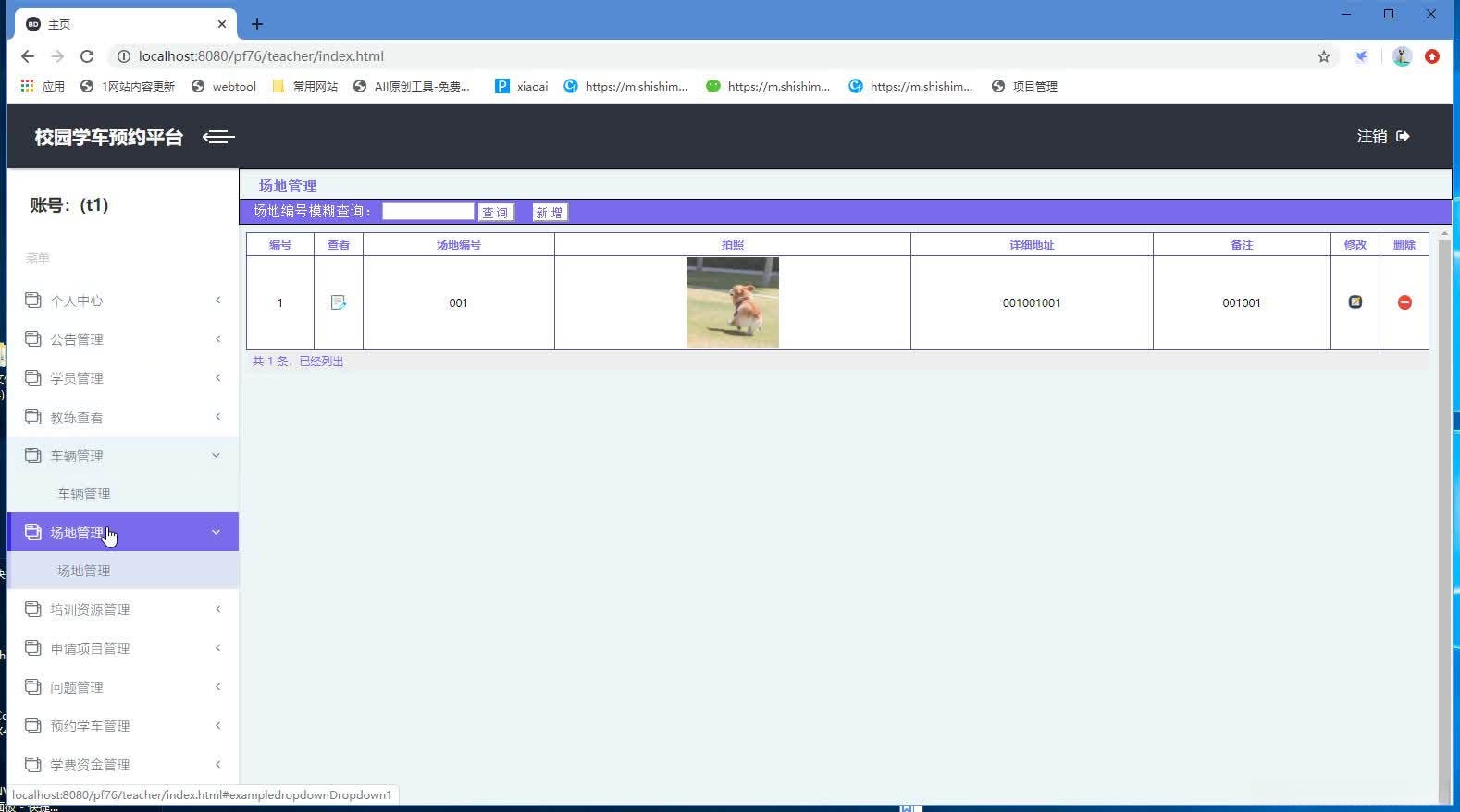The height and width of the screenshot is (812, 1460).
Task: Expand the 问题管理 chevron
Action: coord(217,686)
